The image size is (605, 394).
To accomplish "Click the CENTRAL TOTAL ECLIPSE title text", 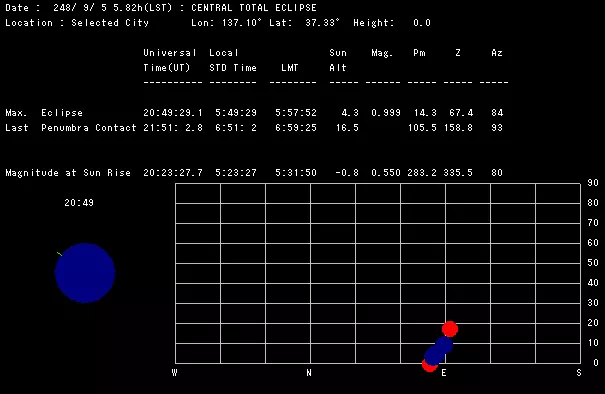I will coord(254,8).
